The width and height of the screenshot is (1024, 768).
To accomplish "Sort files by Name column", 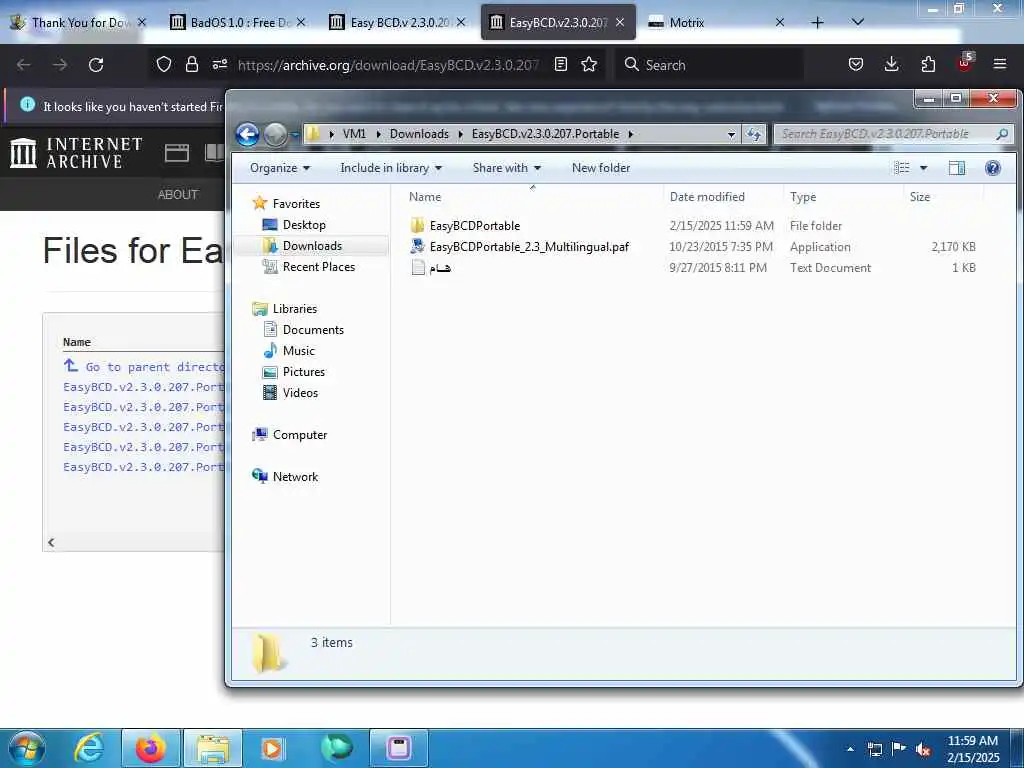I will pyautogui.click(x=424, y=197).
